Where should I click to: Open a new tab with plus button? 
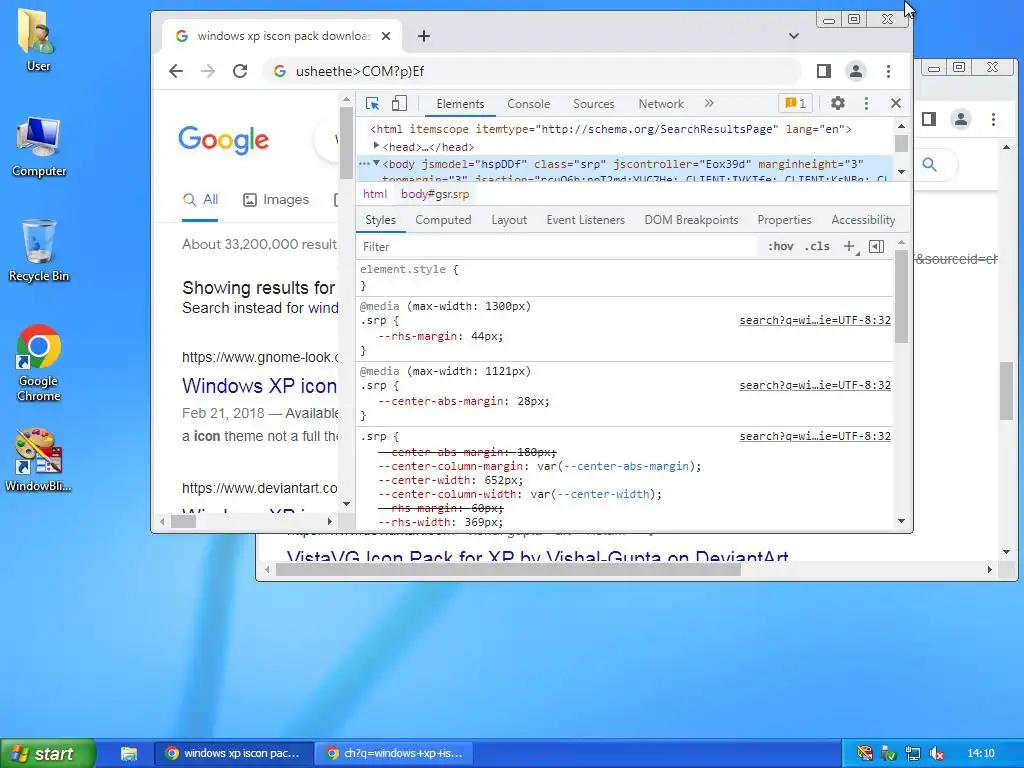(424, 36)
